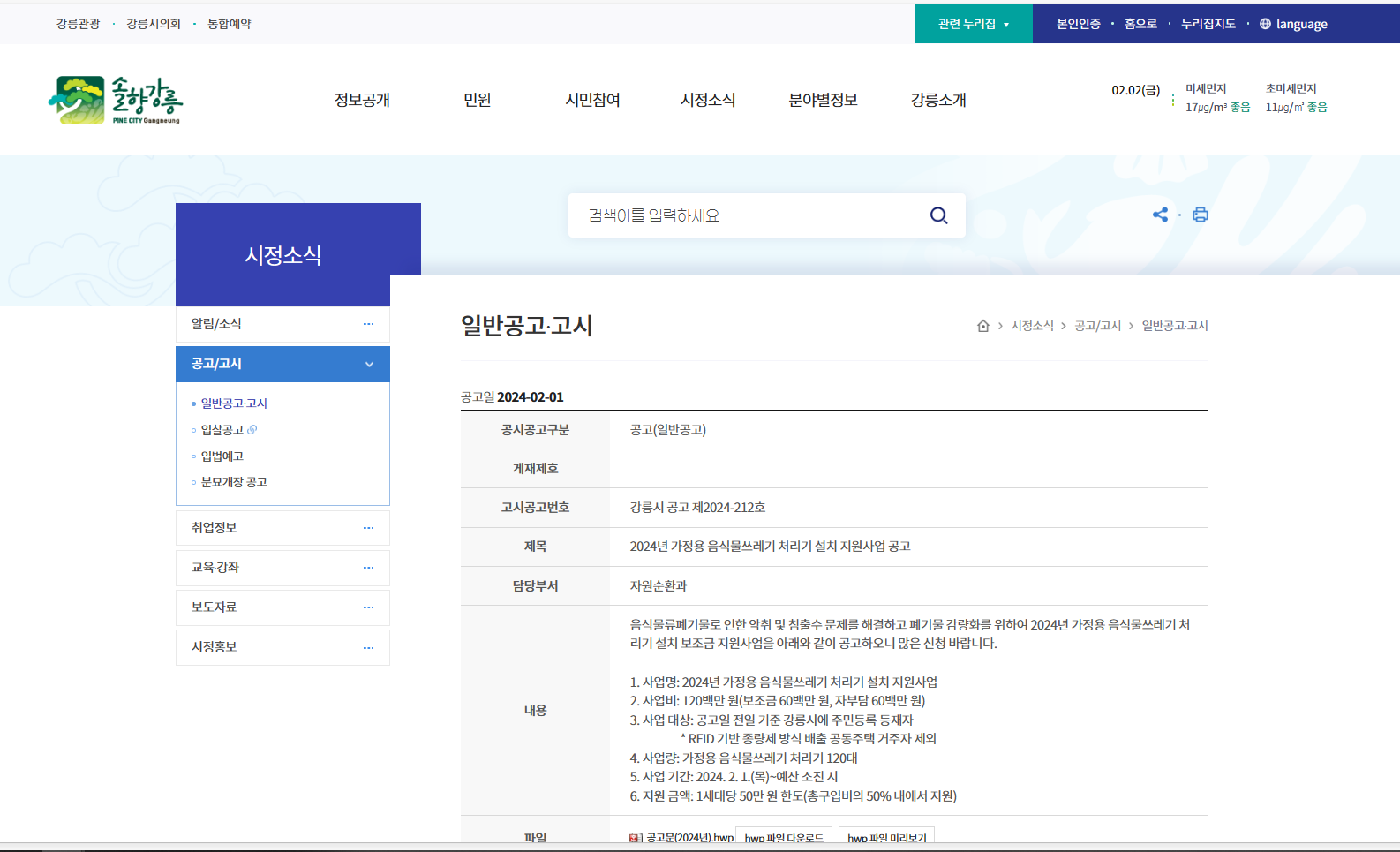Screen dimensions: 1400x852
Task: Click the hwp 파일 다운로드 button
Action: (784, 837)
